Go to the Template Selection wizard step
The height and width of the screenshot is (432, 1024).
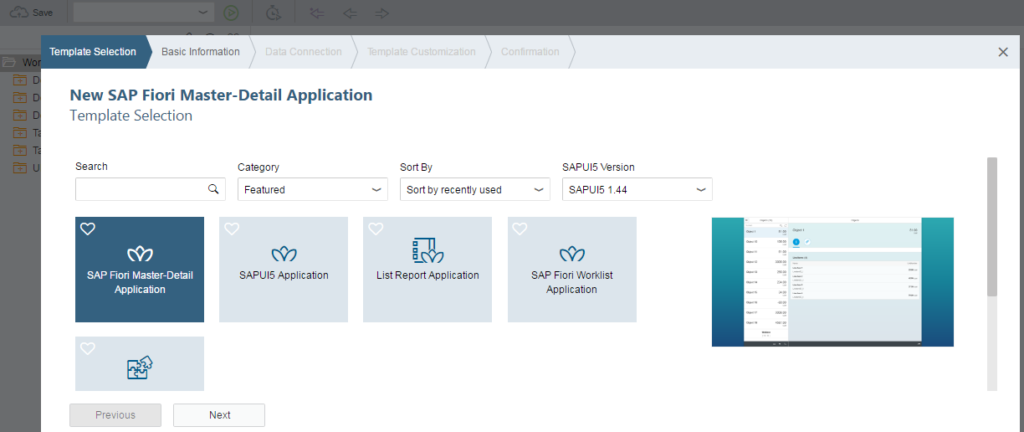(93, 52)
